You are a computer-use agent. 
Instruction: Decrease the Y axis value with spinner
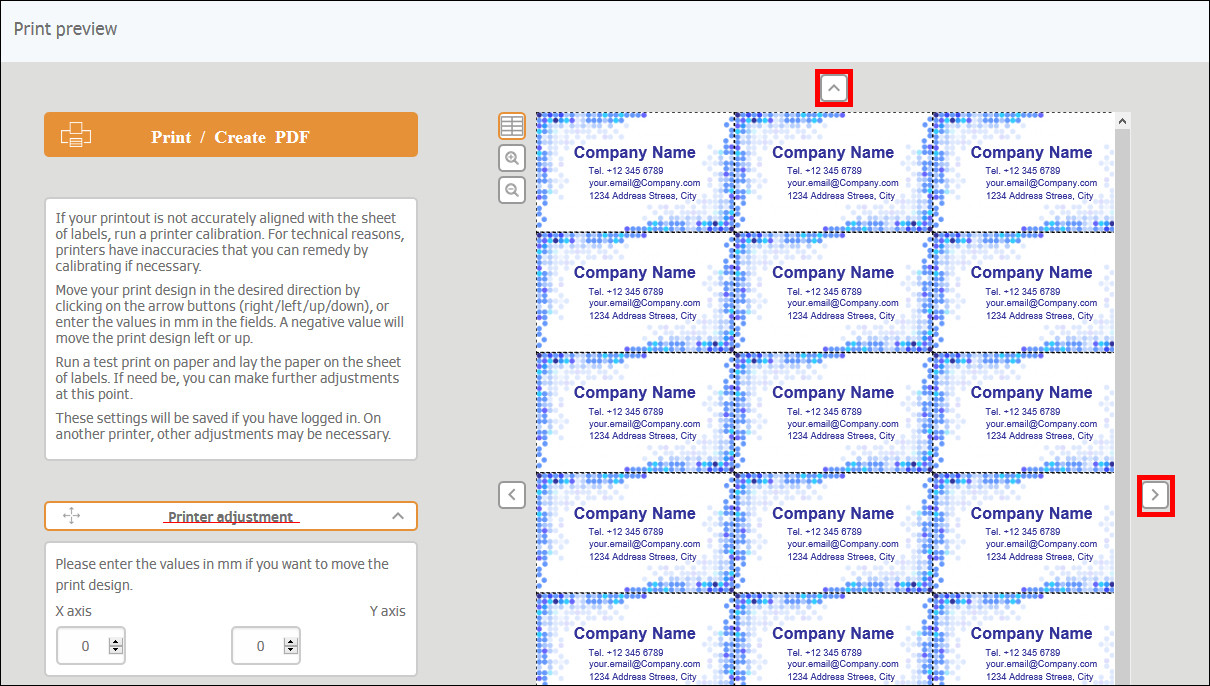[x=291, y=652]
